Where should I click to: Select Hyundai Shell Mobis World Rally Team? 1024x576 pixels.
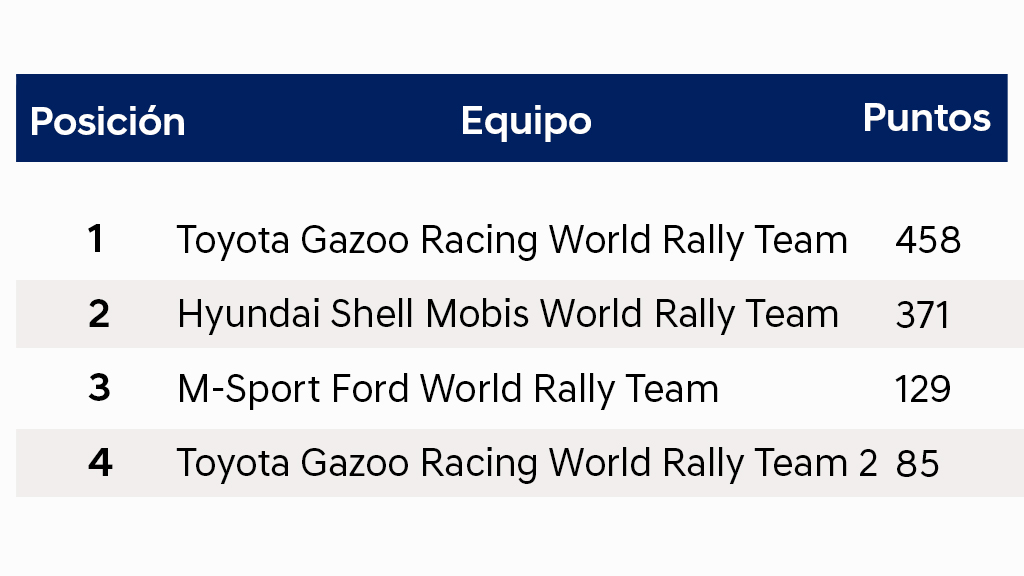tap(507, 315)
